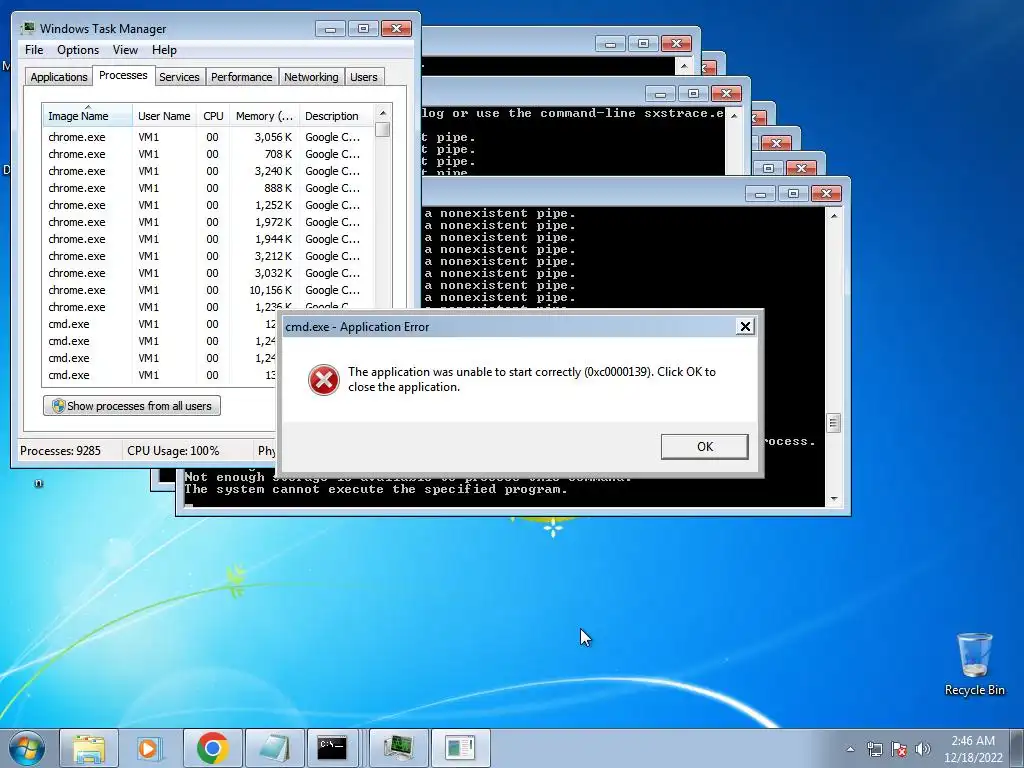This screenshot has width=1024, height=768.
Task: Select chrome.exe row using 888 K
Action: [208, 188]
